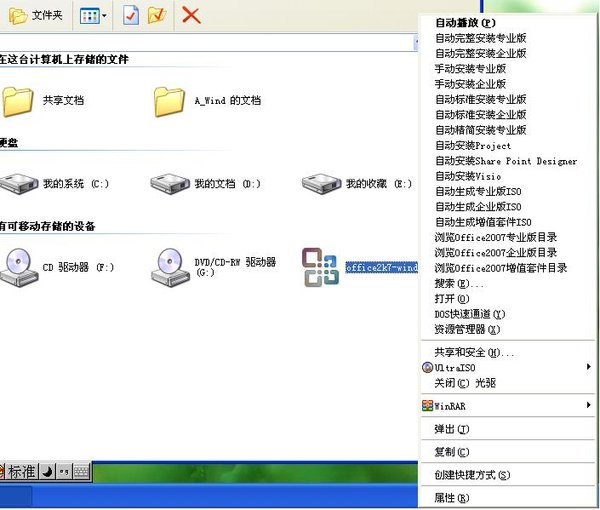
Task: Open the Views icon dropdown in toolbar
Action: pyautogui.click(x=93, y=16)
